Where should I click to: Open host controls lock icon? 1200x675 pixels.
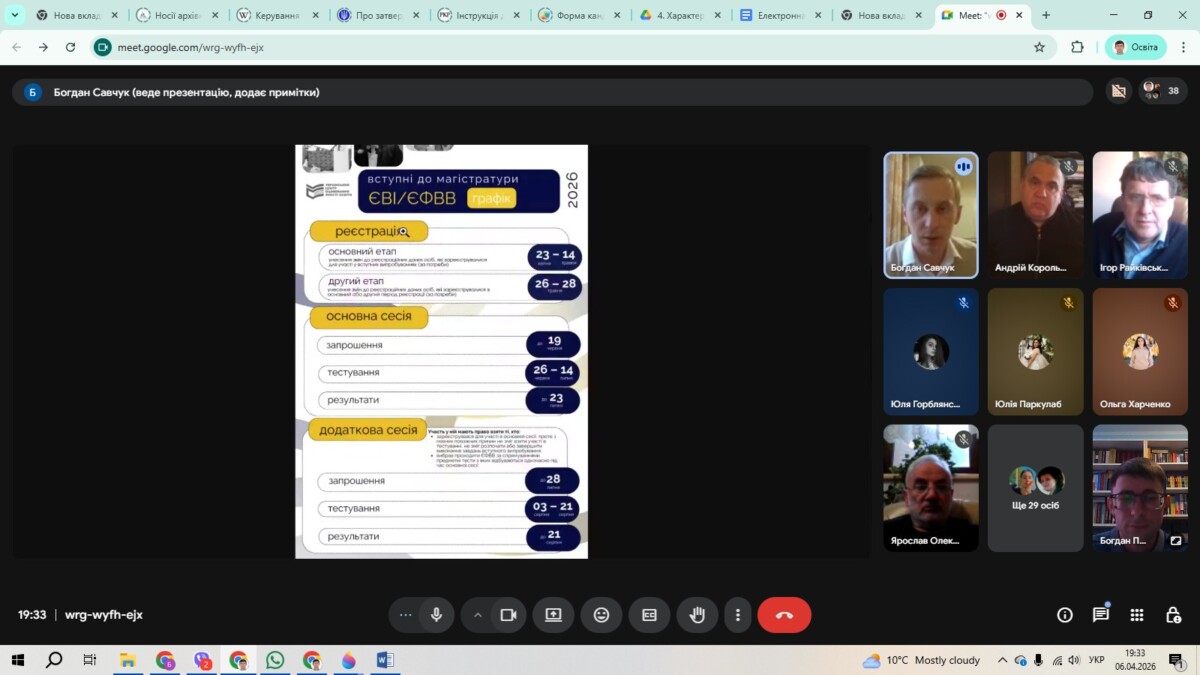point(1173,615)
